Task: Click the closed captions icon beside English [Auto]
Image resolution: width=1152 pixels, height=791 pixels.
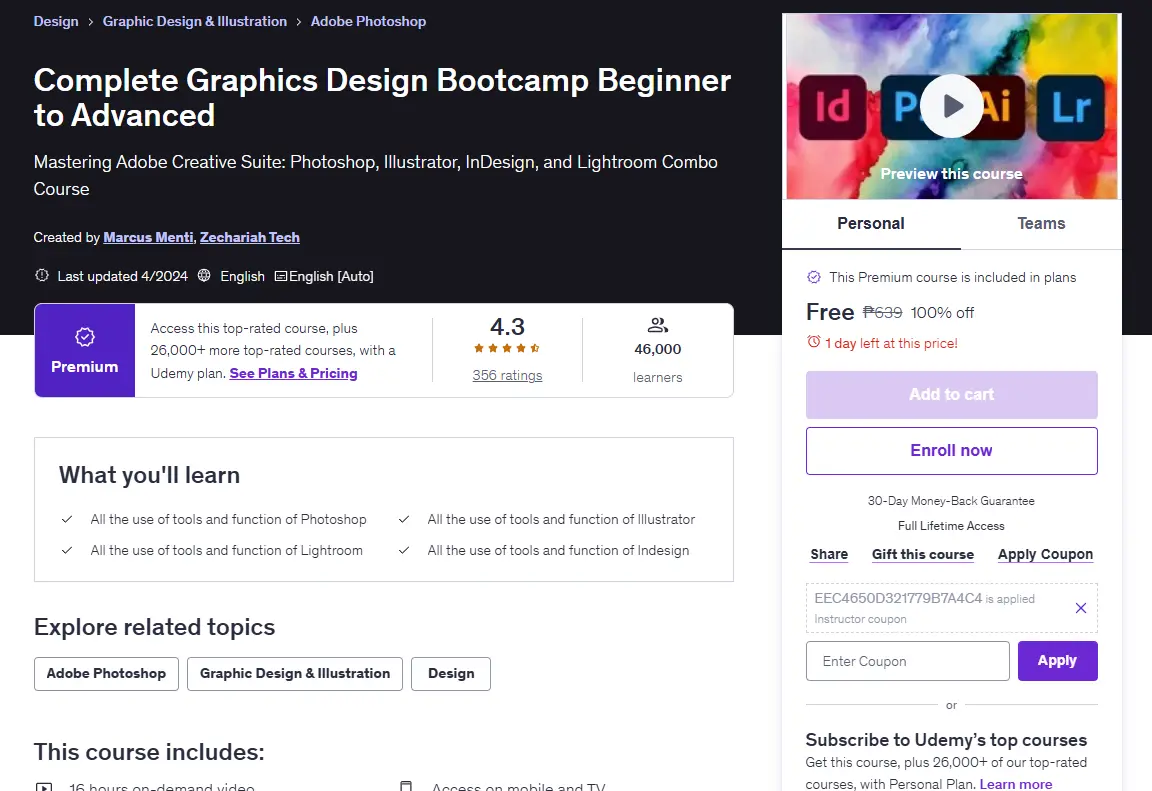Action: [x=281, y=276]
